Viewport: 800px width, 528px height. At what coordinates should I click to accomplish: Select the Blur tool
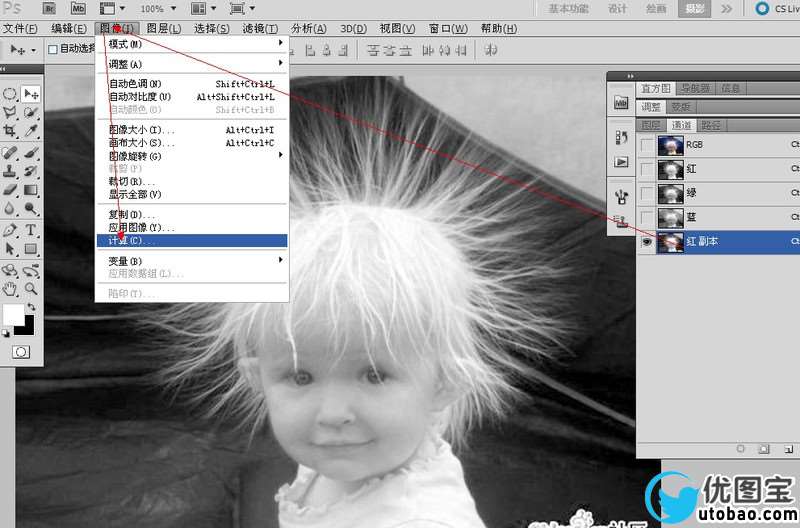coord(10,208)
